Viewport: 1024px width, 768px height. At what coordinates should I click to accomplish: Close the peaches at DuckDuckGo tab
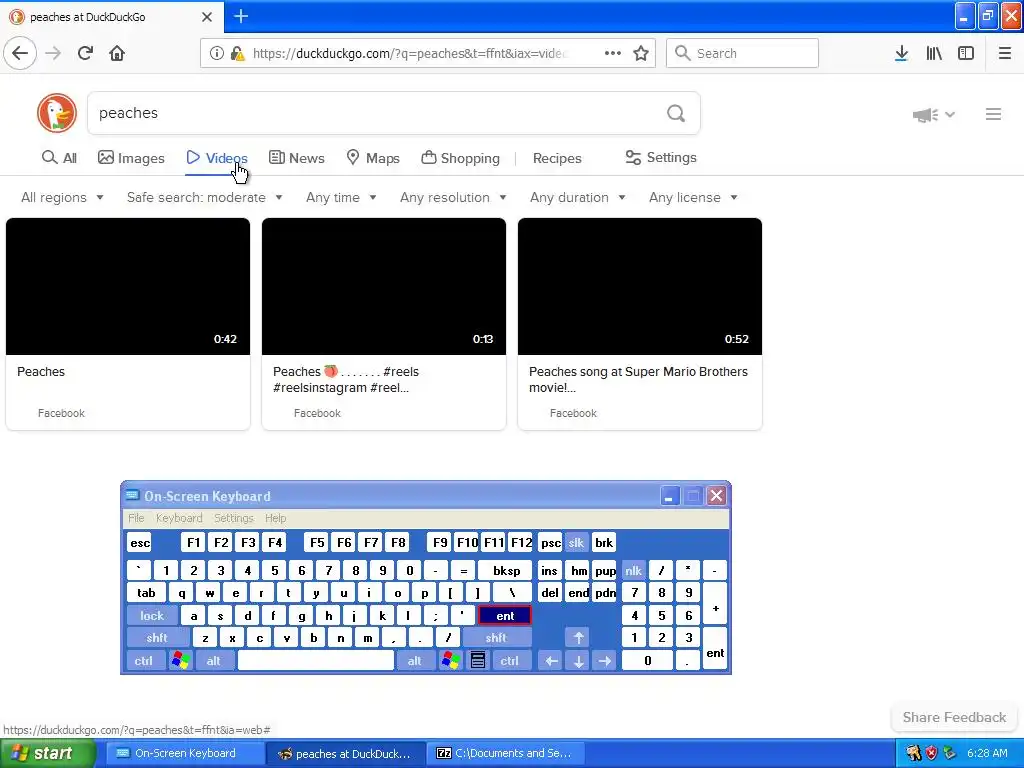click(x=207, y=17)
